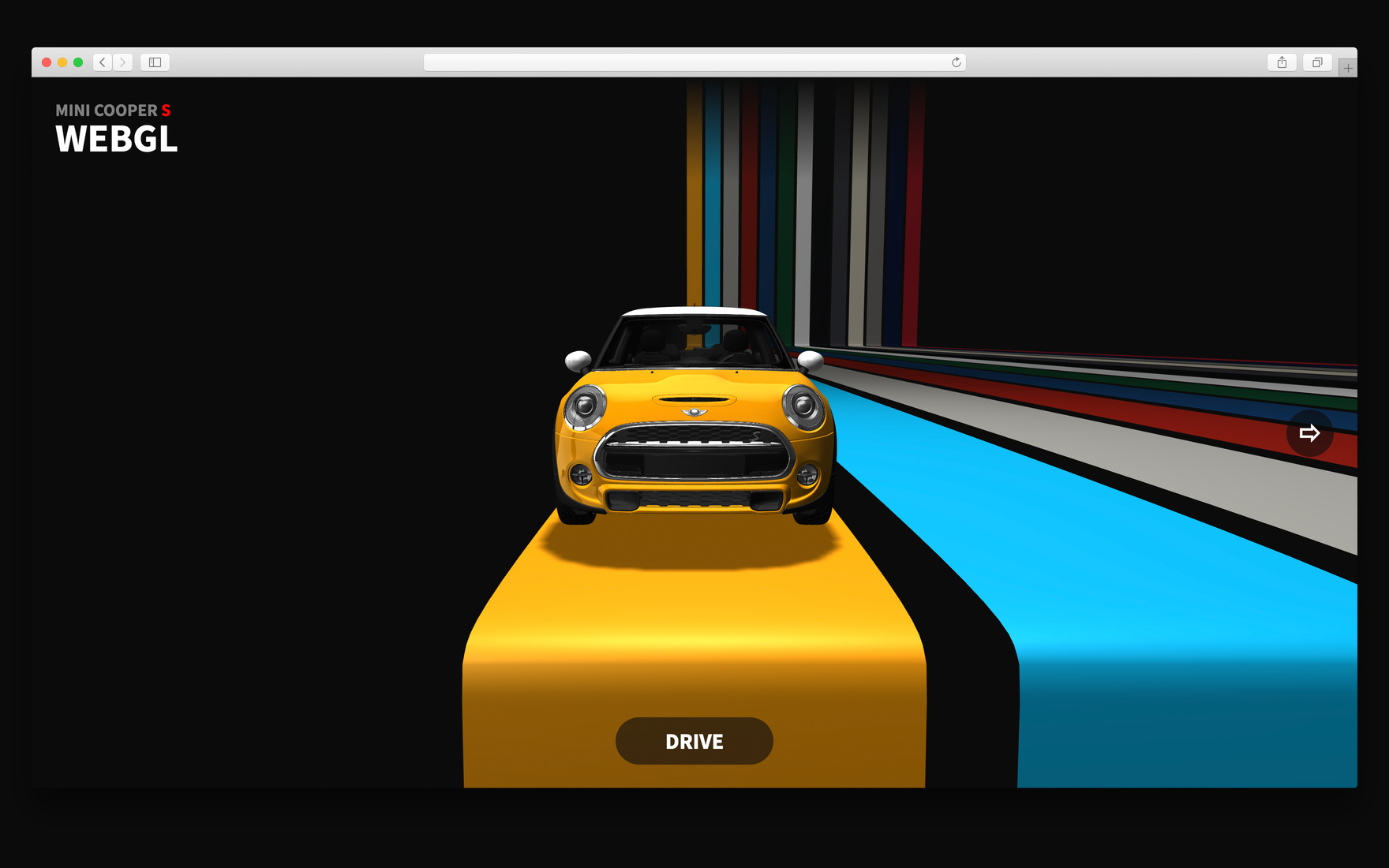Click the WEBGL heading text
The width and height of the screenshot is (1389, 868).
[x=116, y=140]
